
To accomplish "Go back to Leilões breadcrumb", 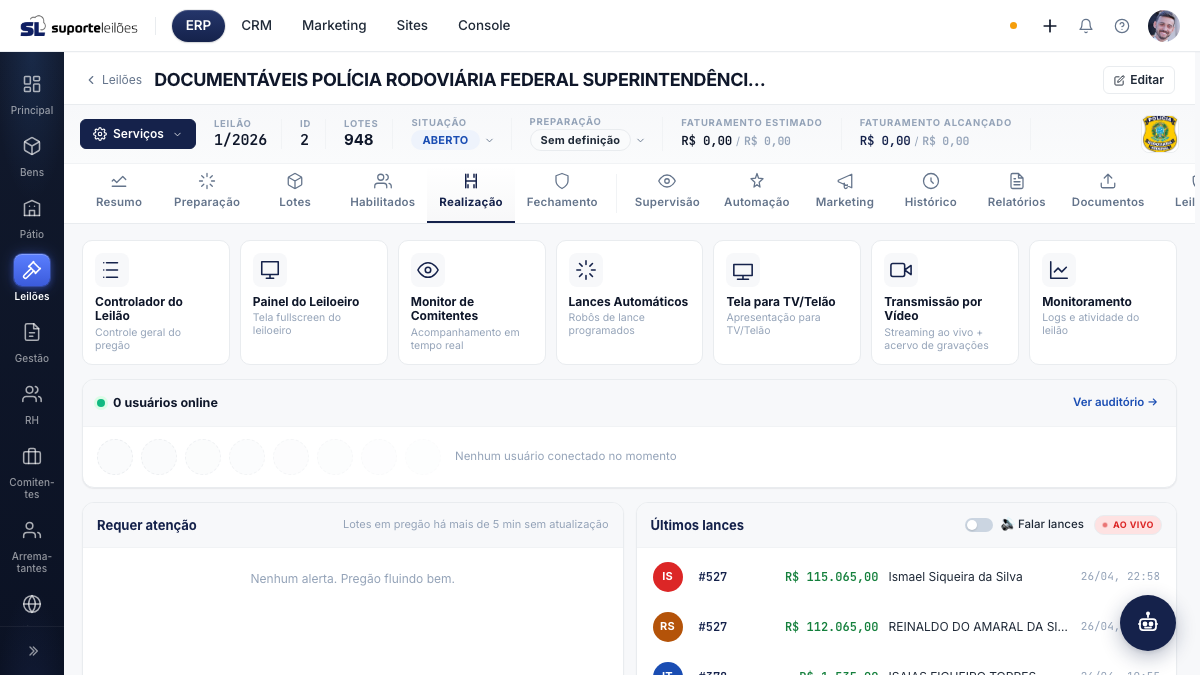I will (x=114, y=80).
